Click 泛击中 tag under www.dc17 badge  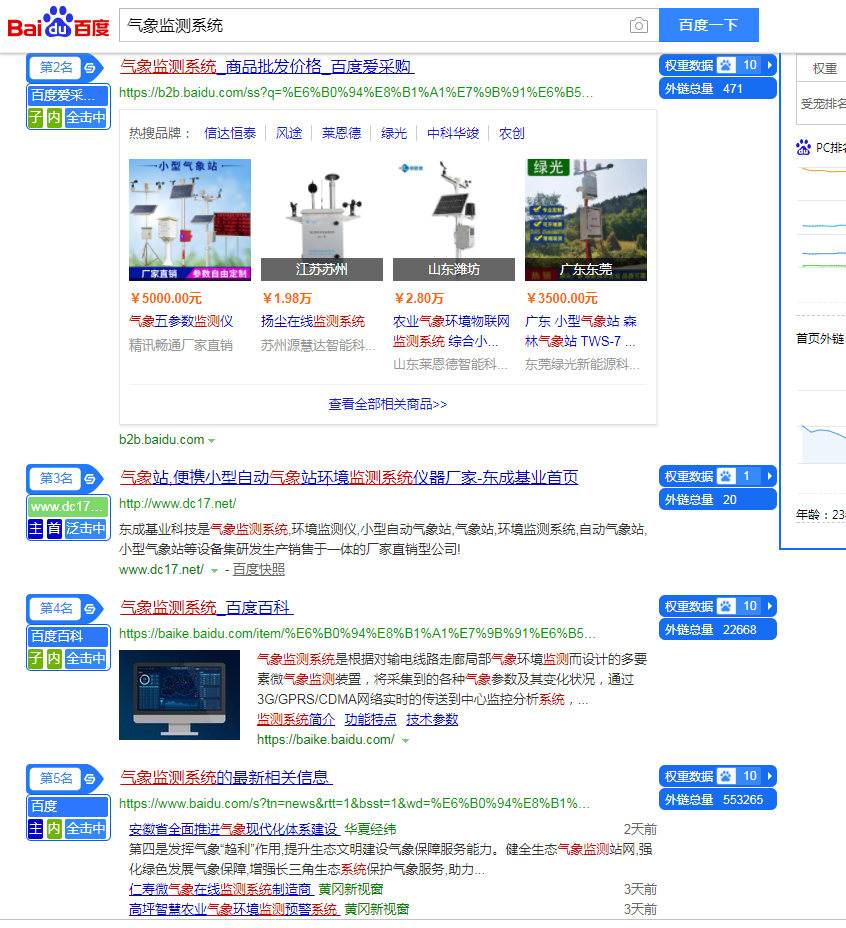click(86, 528)
